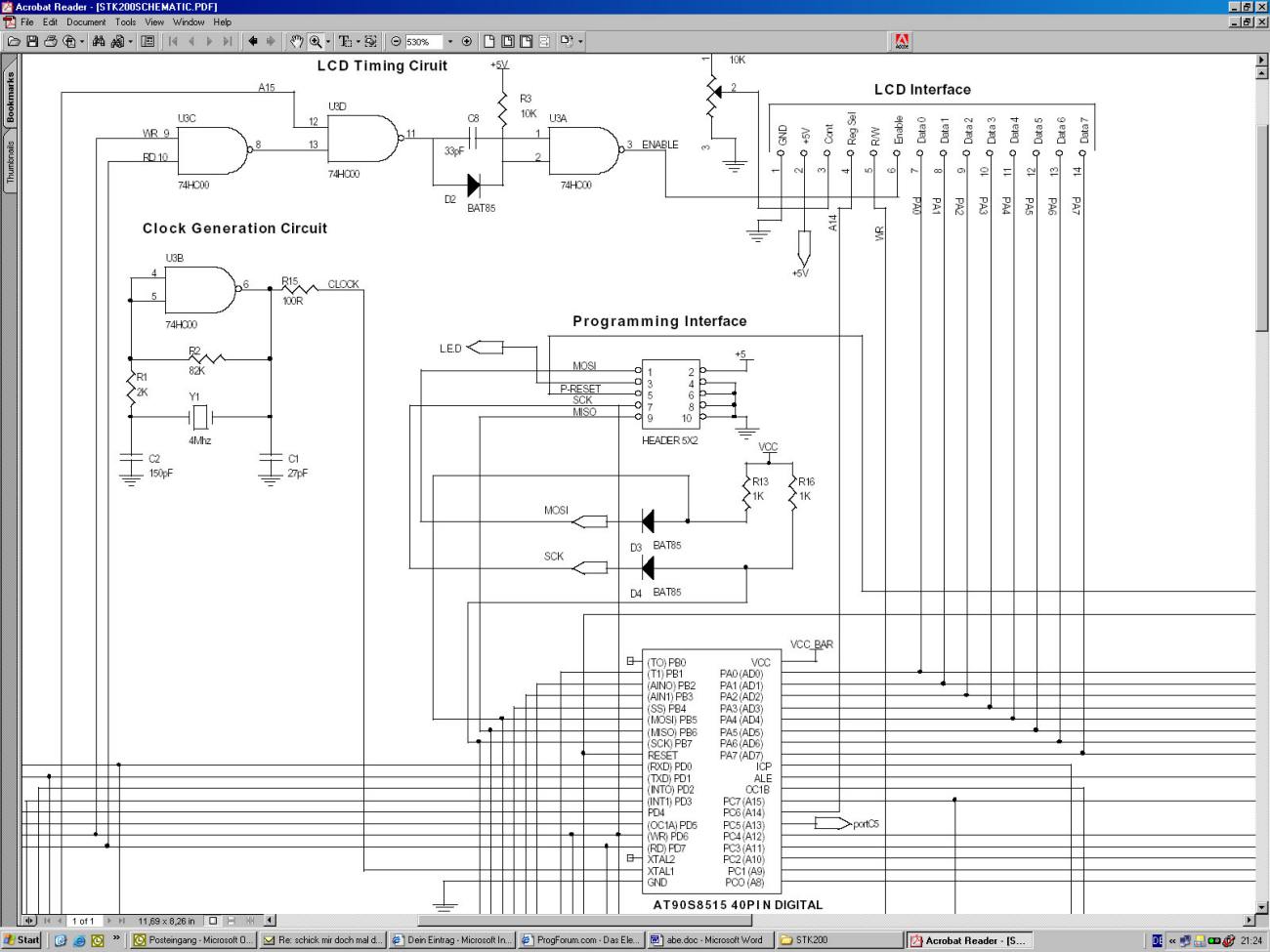Set Fit in Window page view
Screen dimensions: 1270x952
[507, 41]
